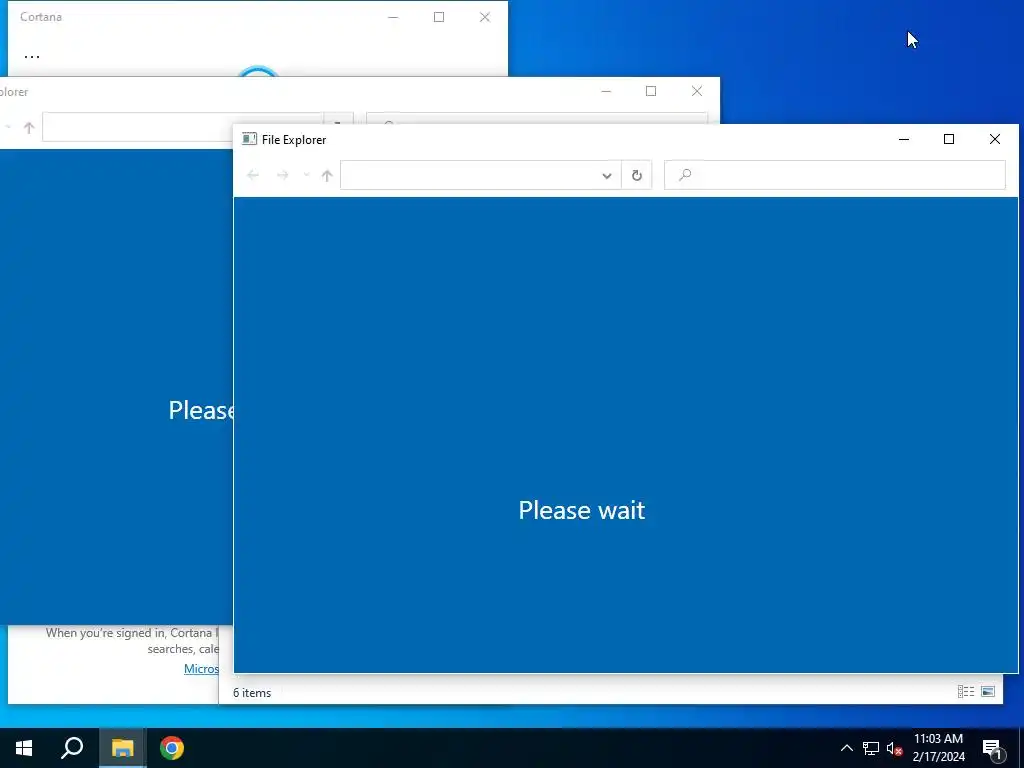
Task: Open the Microsoft link in Cortana window
Action: coord(202,669)
